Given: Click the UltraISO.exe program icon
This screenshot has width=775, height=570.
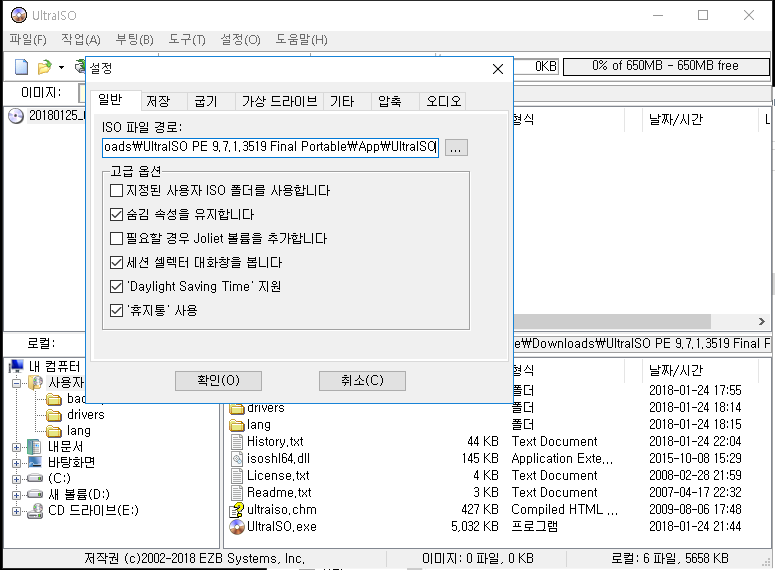Looking at the screenshot, I should point(237,526).
